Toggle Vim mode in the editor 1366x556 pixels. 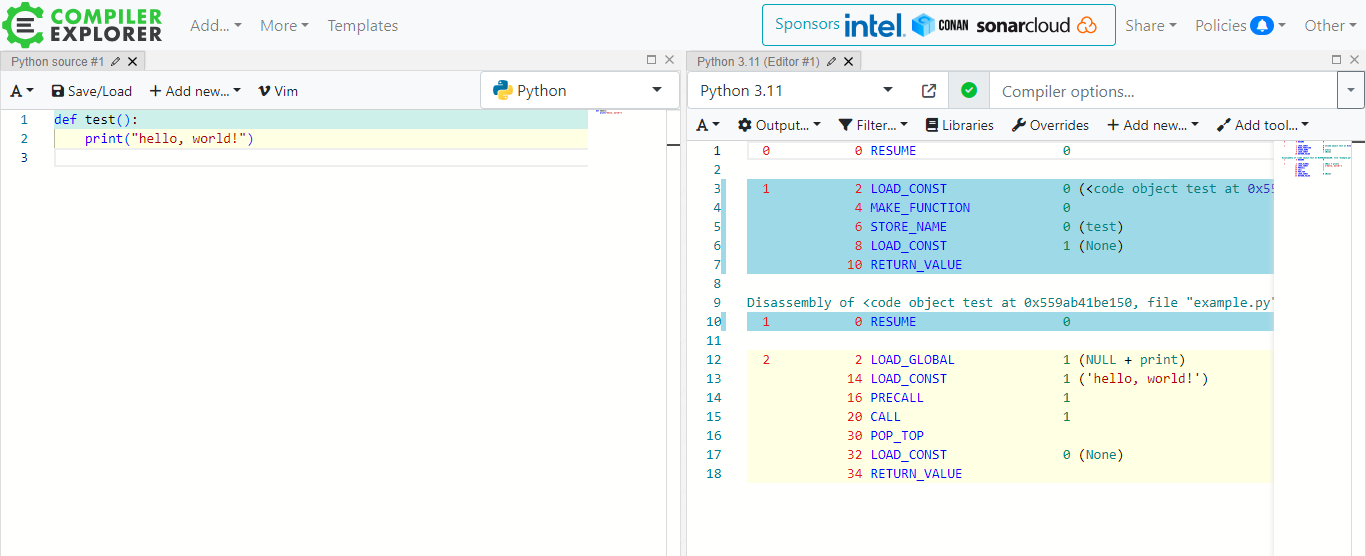point(277,91)
